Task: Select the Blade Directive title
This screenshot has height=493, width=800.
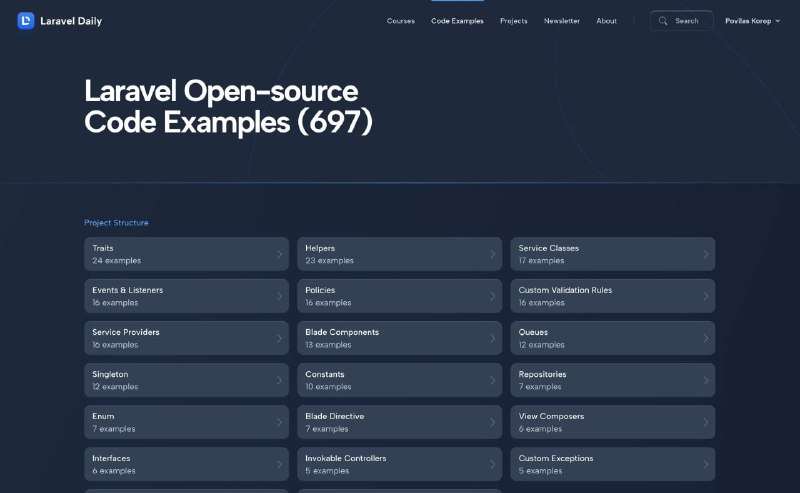Action: click(335, 416)
